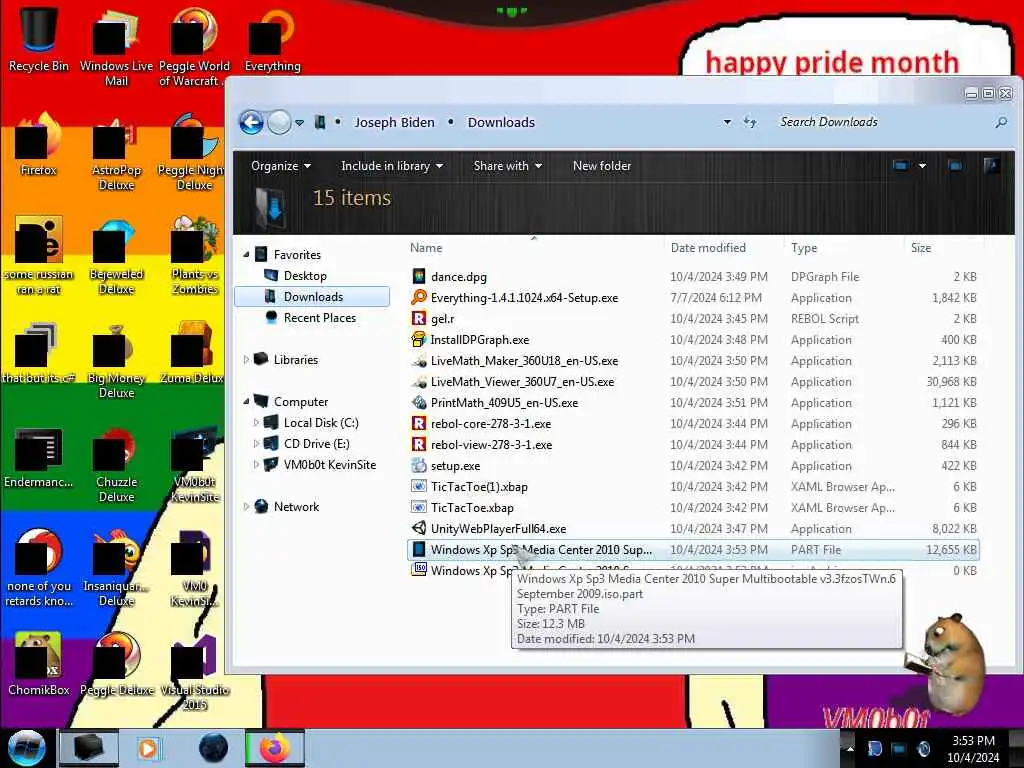Collapse the Computer tree node
Viewport: 1024px width, 768px height.
pos(246,401)
